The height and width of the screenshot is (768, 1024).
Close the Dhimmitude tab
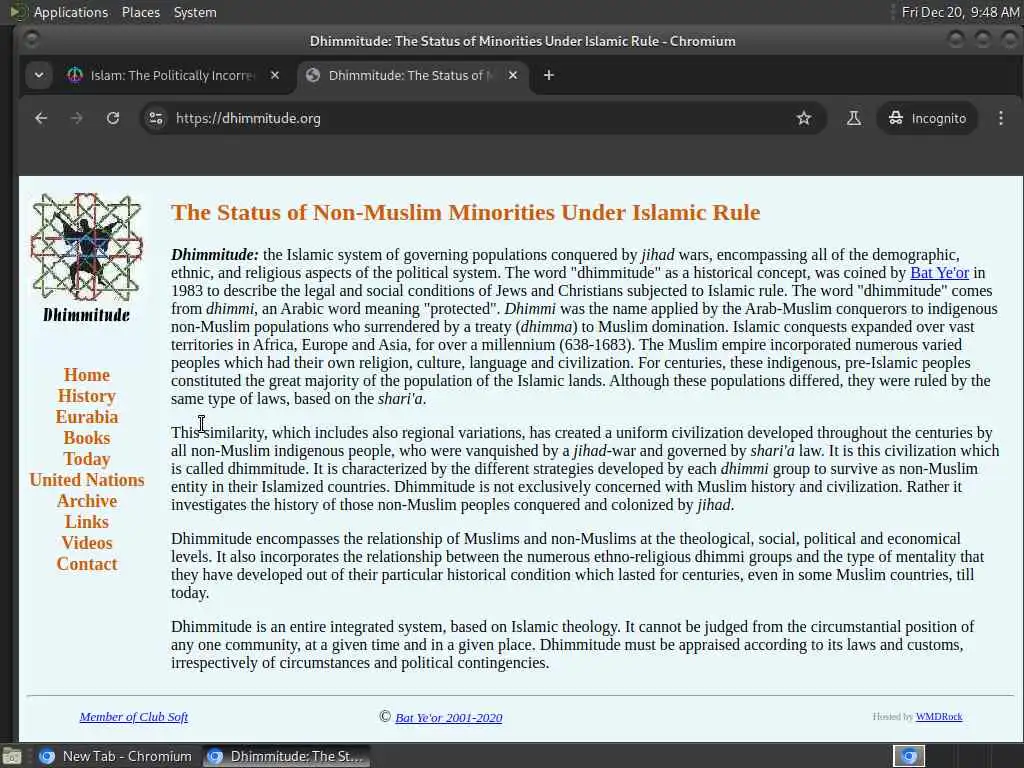(513, 75)
